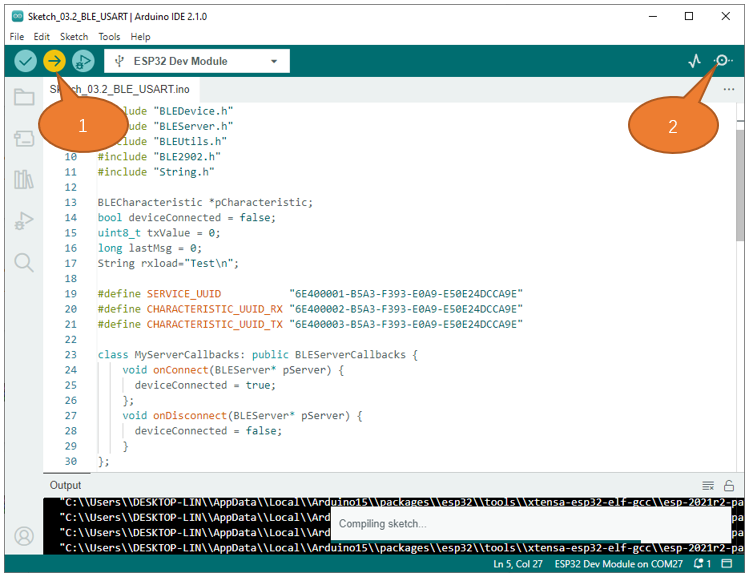
Task: Close the Arduino IDE window
Action: pos(726,16)
